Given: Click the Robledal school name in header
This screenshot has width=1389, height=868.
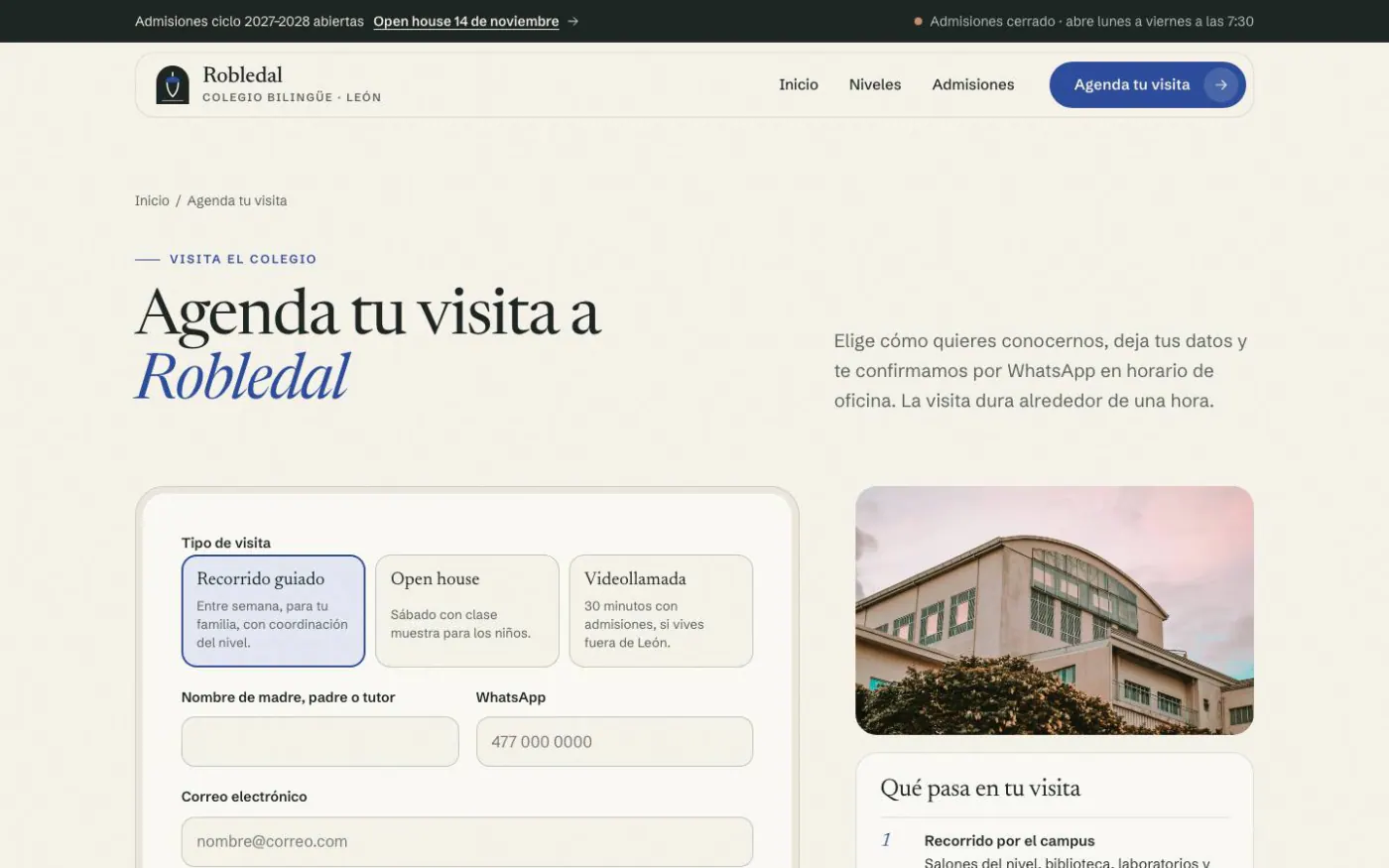Looking at the screenshot, I should point(243,74).
